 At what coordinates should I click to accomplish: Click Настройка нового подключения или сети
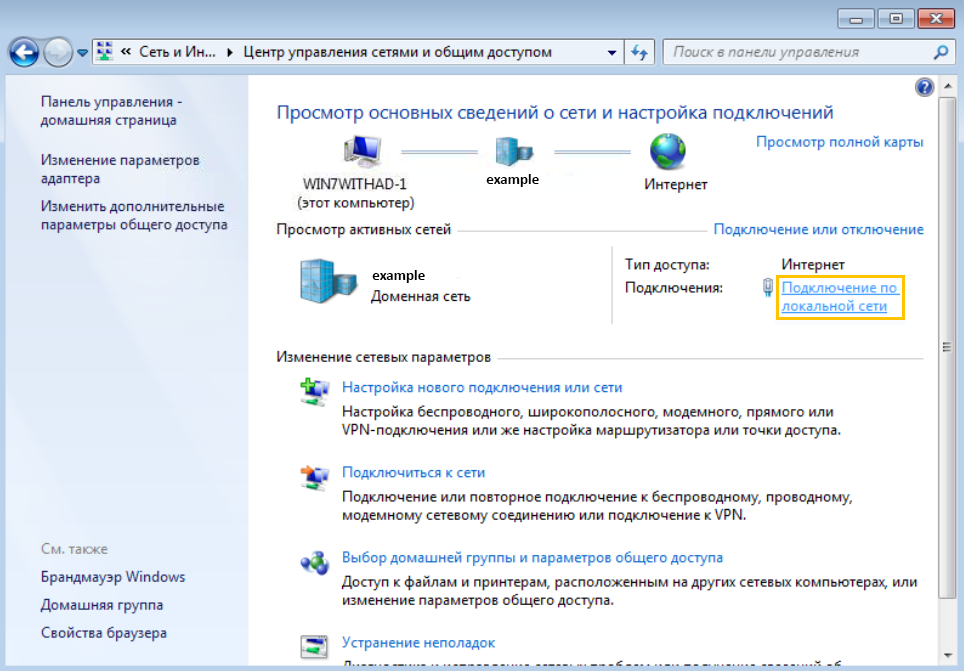click(482, 387)
